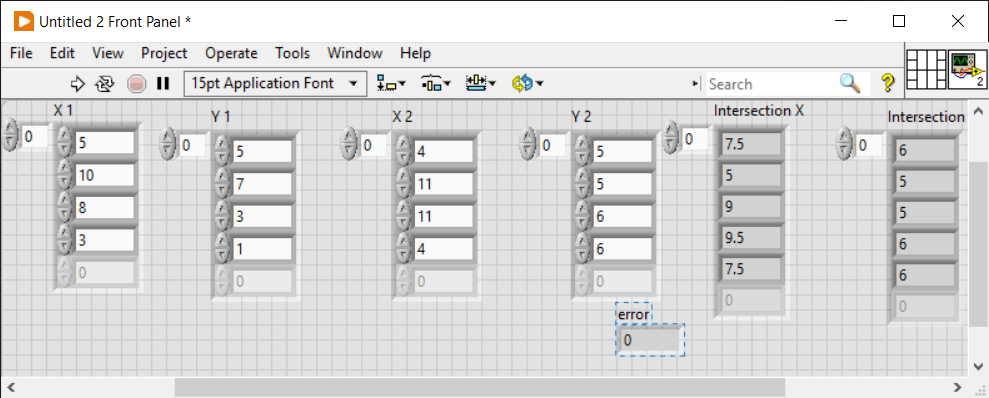Click the error label
The height and width of the screenshot is (398, 989).
pos(633,314)
